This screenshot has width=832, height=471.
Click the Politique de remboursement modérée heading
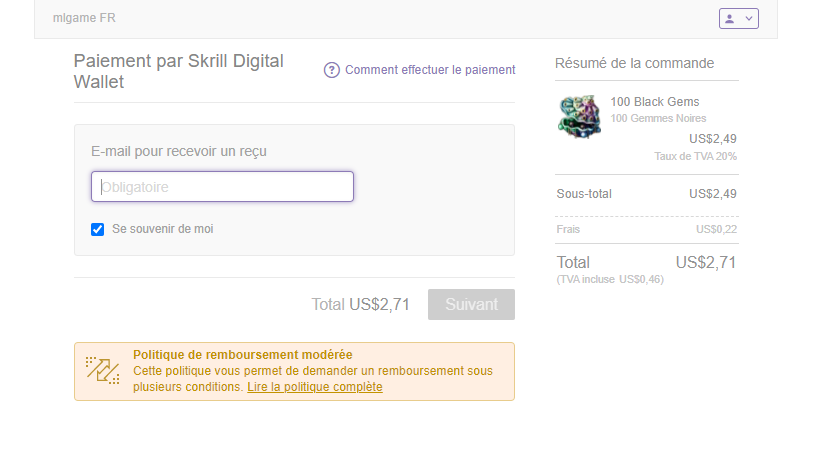coord(242,355)
